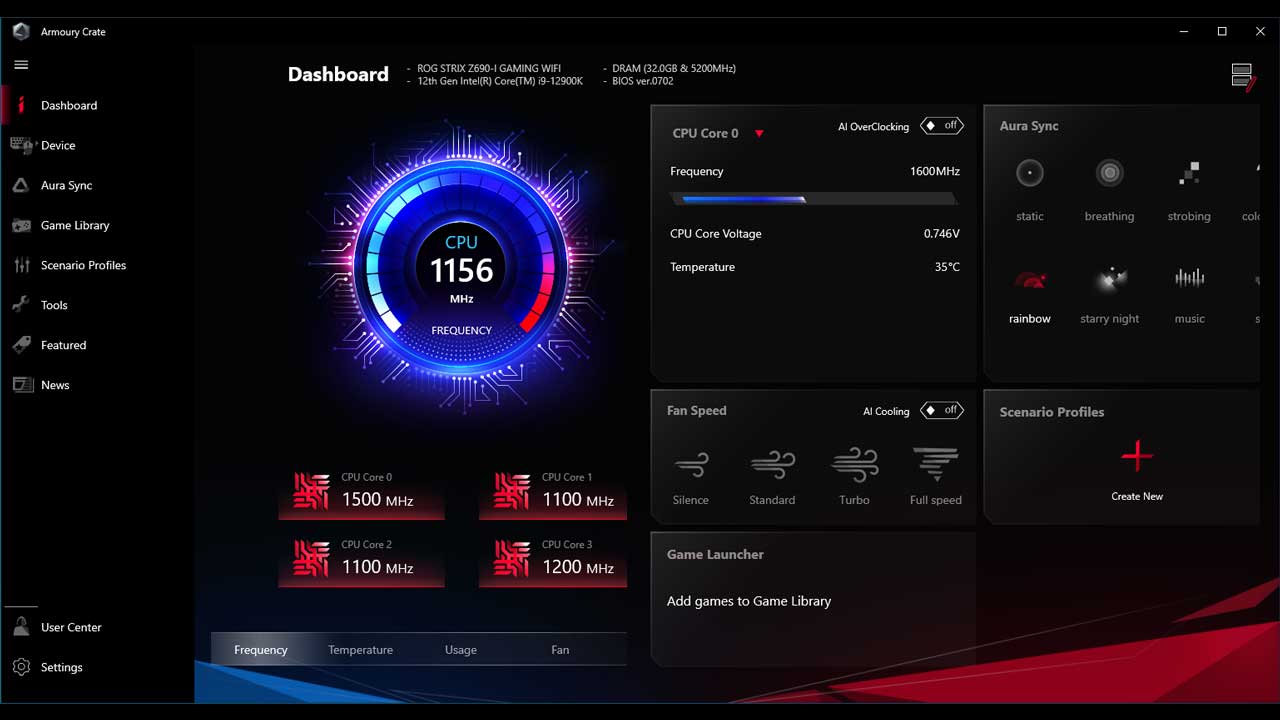Open the Tools section
Screen dimensions: 1280x720
tap(54, 305)
